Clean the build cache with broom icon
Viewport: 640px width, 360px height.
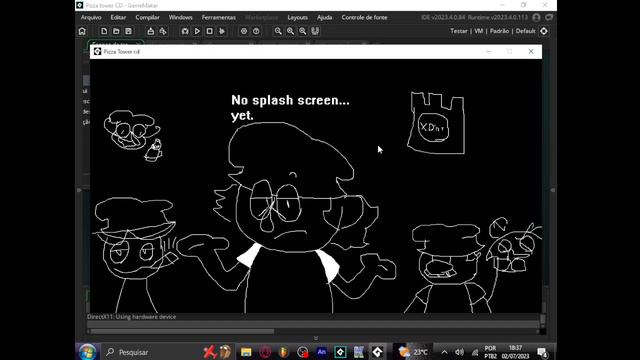(222, 31)
